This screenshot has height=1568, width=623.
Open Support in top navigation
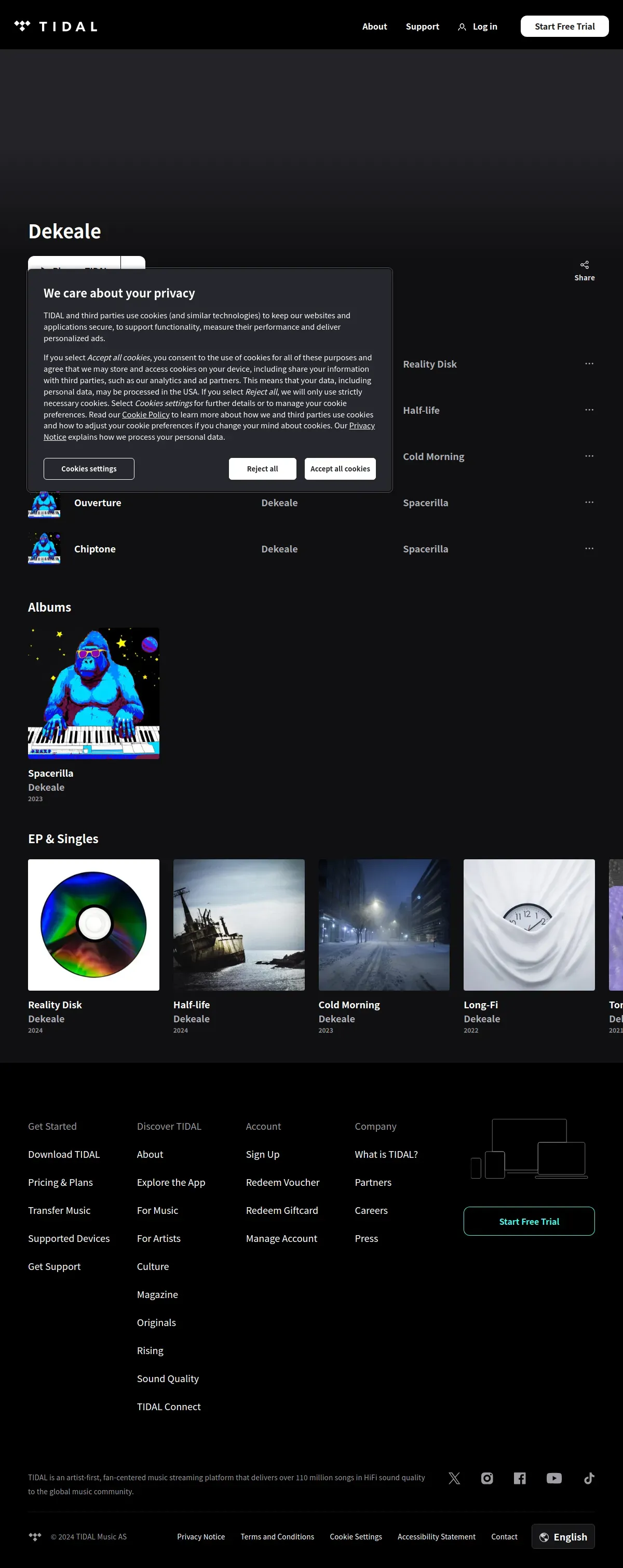click(422, 26)
